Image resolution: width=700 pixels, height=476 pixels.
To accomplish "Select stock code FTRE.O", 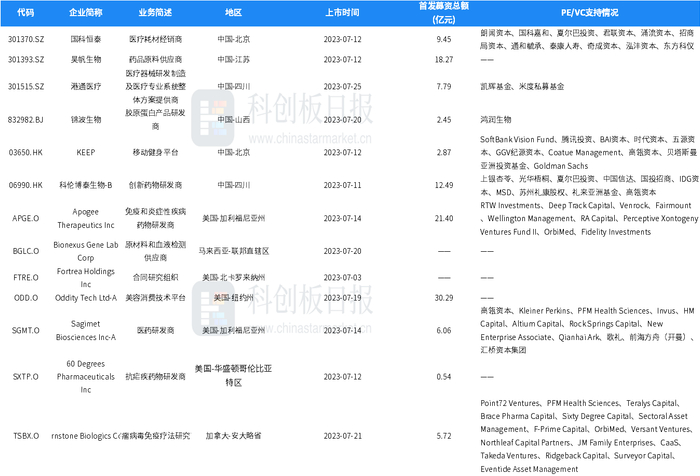I will [26, 277].
